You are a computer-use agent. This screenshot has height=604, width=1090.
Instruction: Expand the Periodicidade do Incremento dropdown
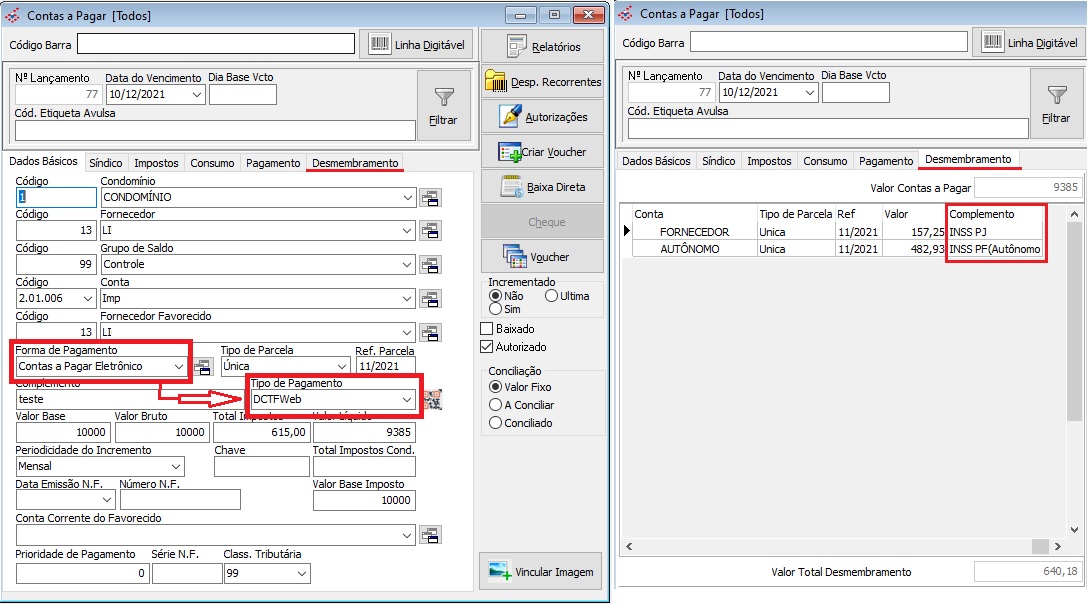coord(176,467)
